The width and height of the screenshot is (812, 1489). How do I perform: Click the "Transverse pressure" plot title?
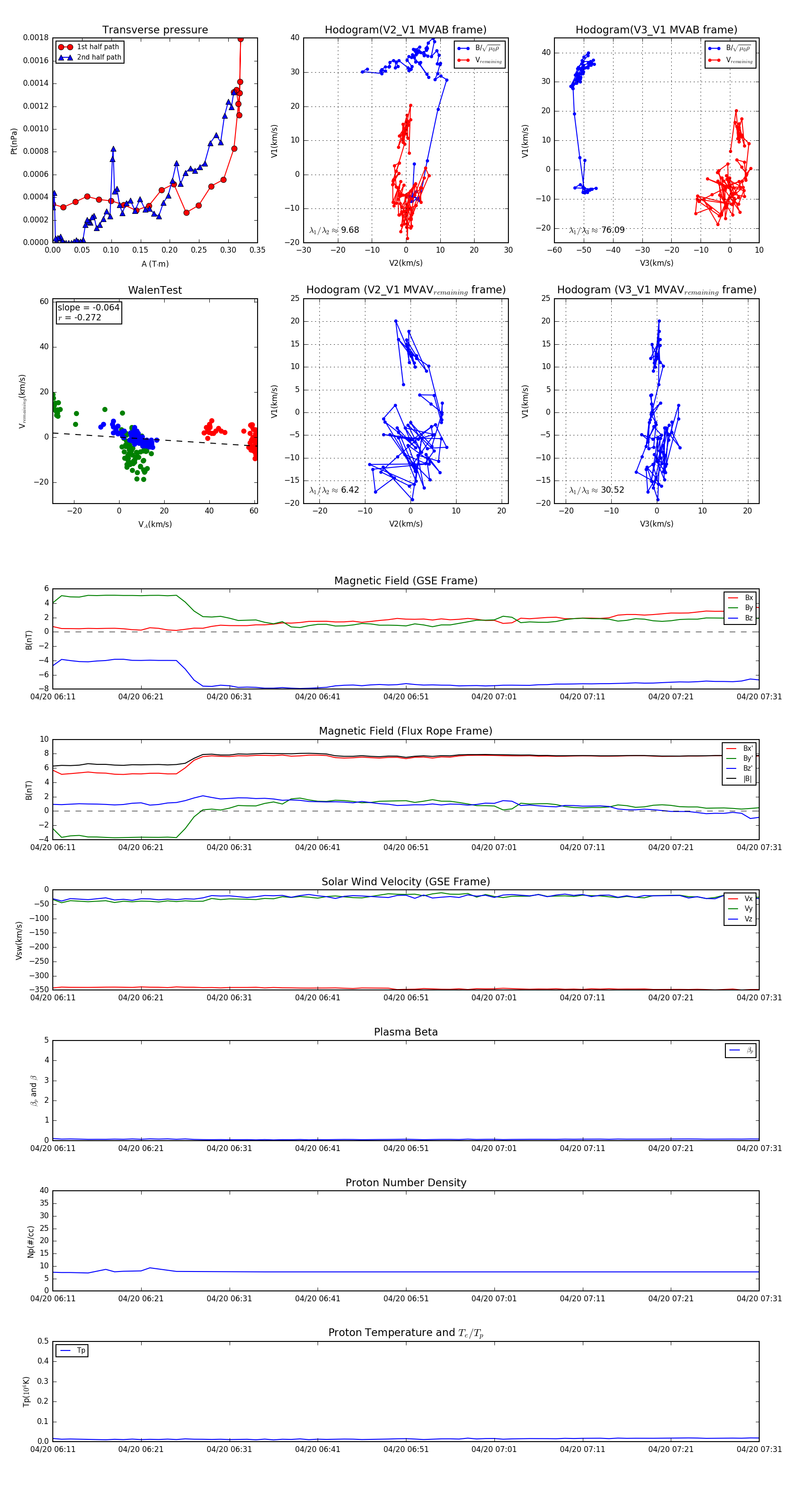155,29
